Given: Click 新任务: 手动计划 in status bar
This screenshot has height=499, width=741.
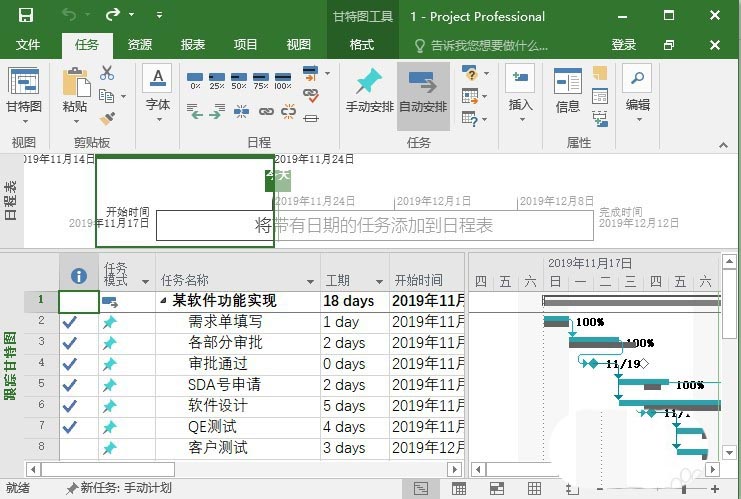Looking at the screenshot, I should [119, 488].
